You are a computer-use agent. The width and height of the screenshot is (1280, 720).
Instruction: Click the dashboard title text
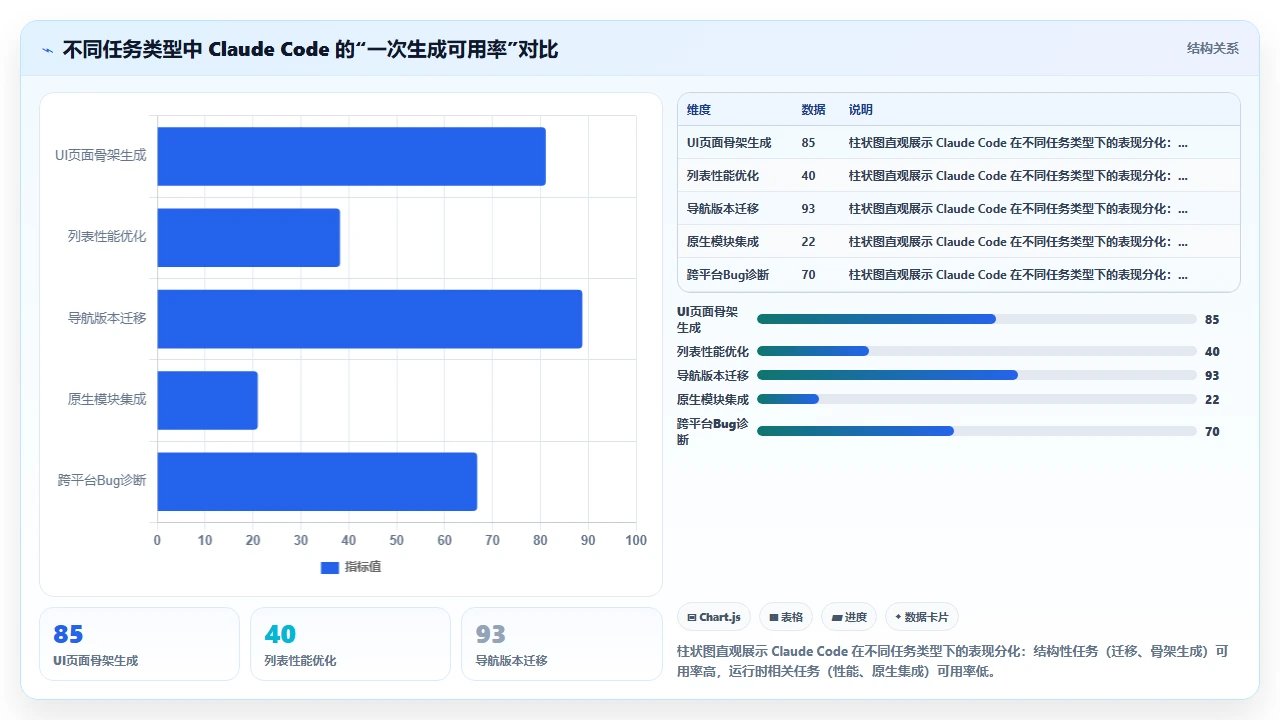[x=310, y=49]
